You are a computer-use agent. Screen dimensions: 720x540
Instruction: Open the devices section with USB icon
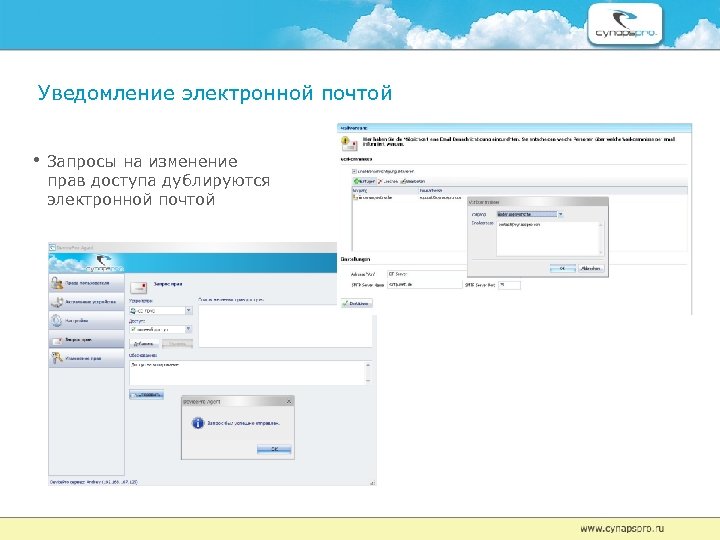click(x=86, y=302)
